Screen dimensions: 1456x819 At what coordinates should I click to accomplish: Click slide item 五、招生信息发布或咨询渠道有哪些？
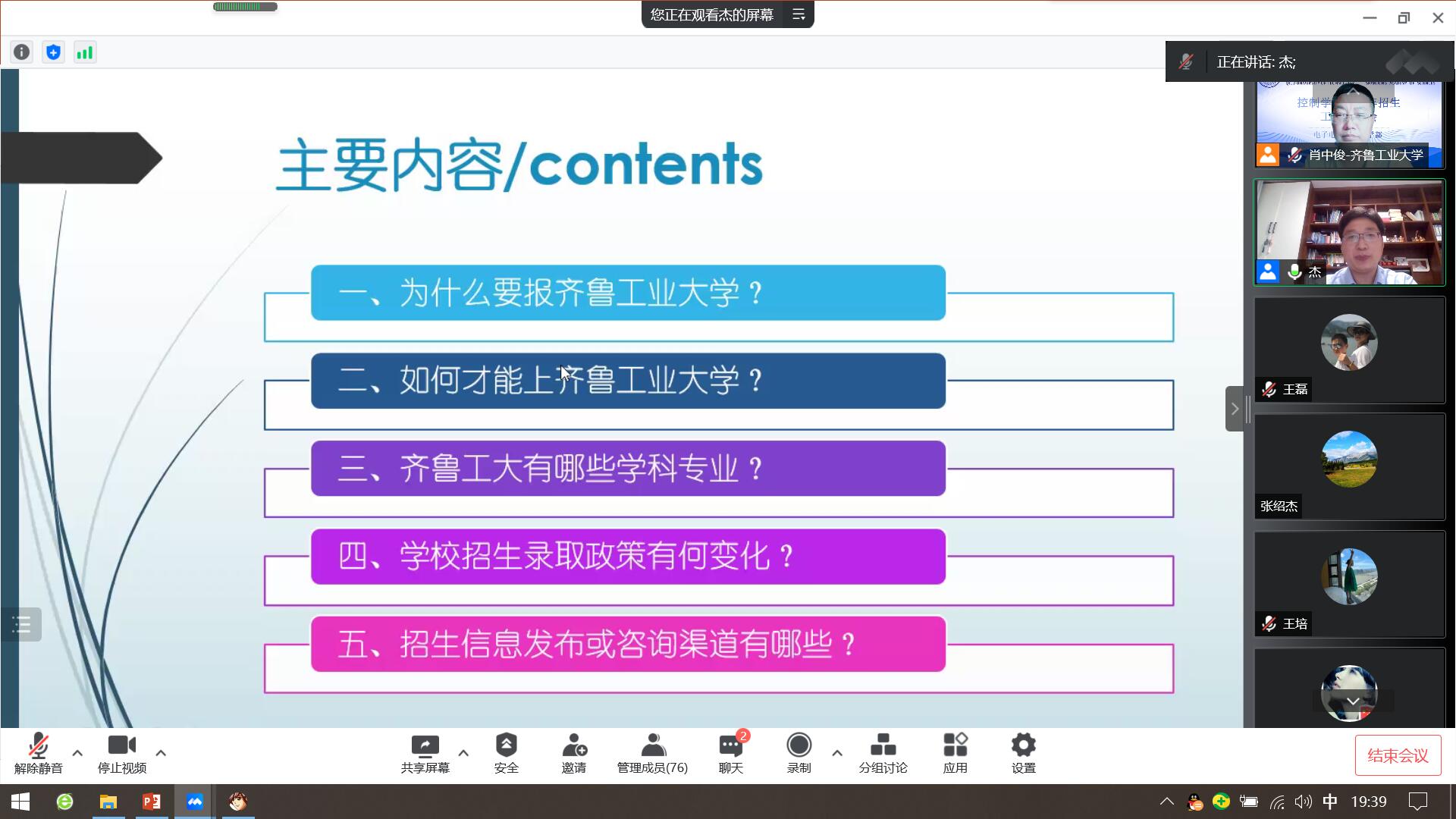pyautogui.click(x=628, y=644)
